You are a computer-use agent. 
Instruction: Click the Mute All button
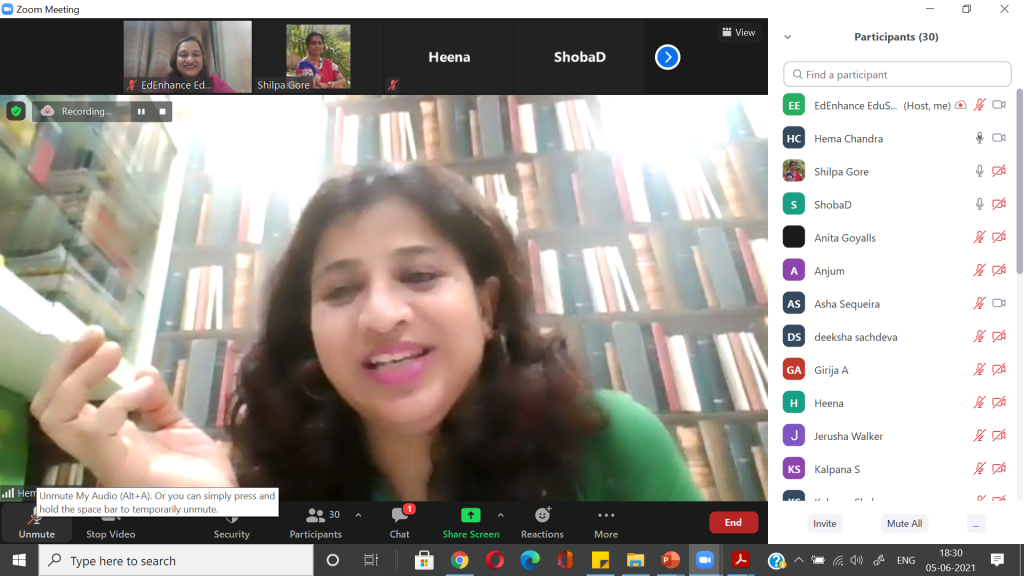(x=904, y=523)
